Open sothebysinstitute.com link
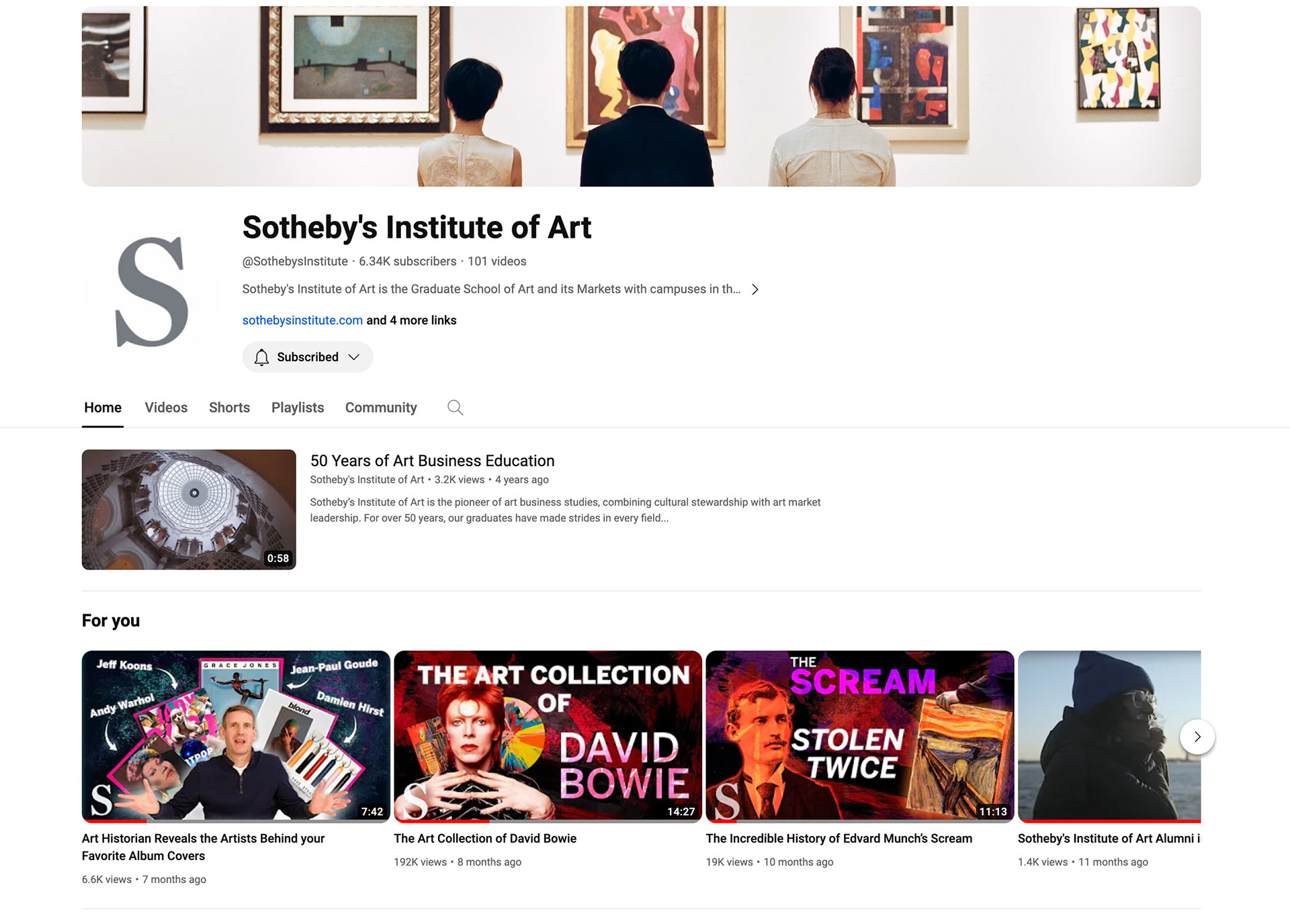This screenshot has height=924, width=1290. [x=302, y=320]
